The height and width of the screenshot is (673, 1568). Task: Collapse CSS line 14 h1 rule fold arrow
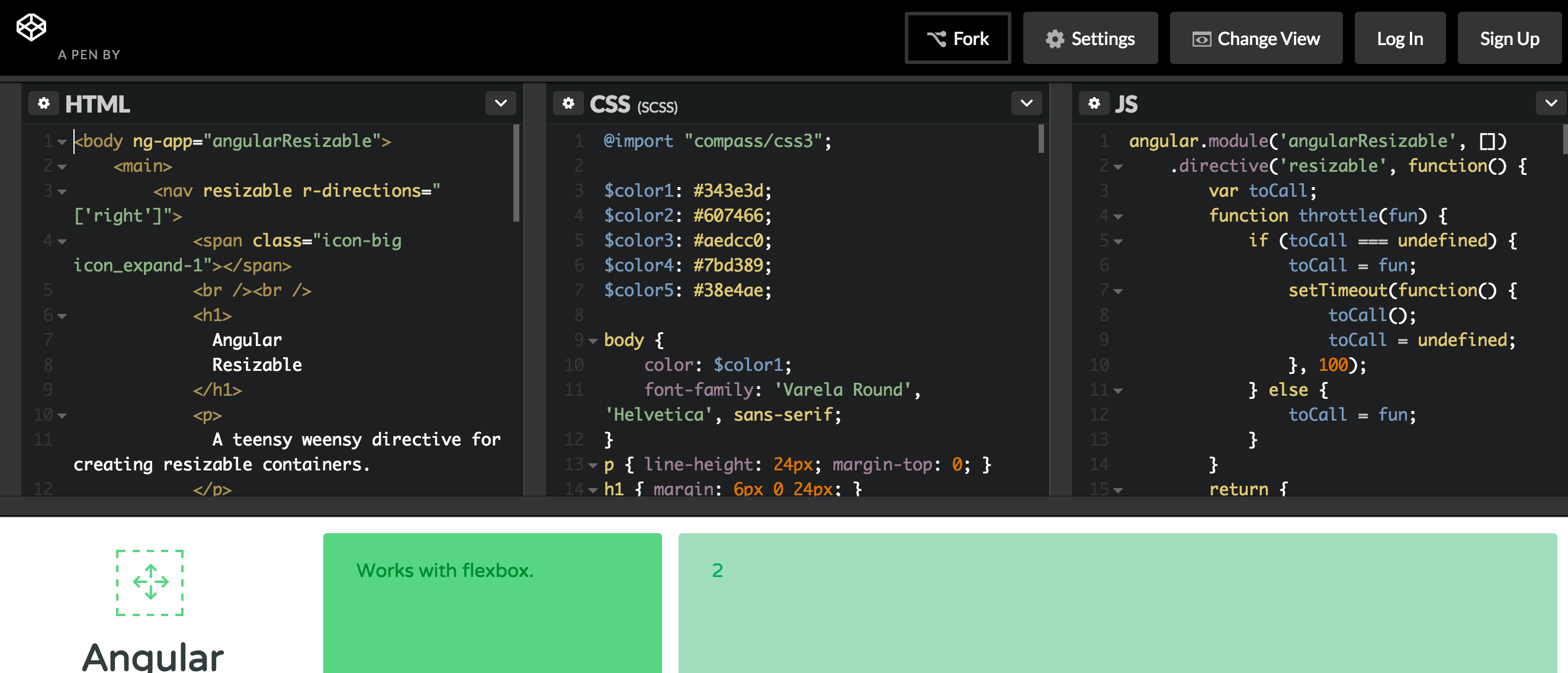coord(592,491)
